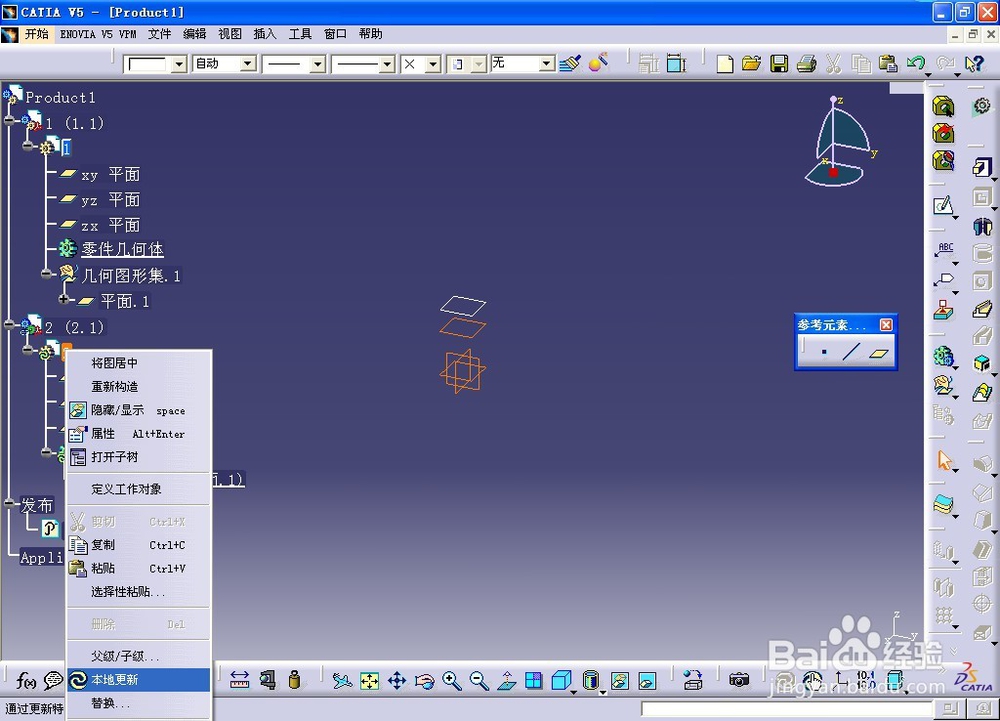This screenshot has height=721, width=1000.
Task: Click the Capture camera icon
Action: [739, 680]
